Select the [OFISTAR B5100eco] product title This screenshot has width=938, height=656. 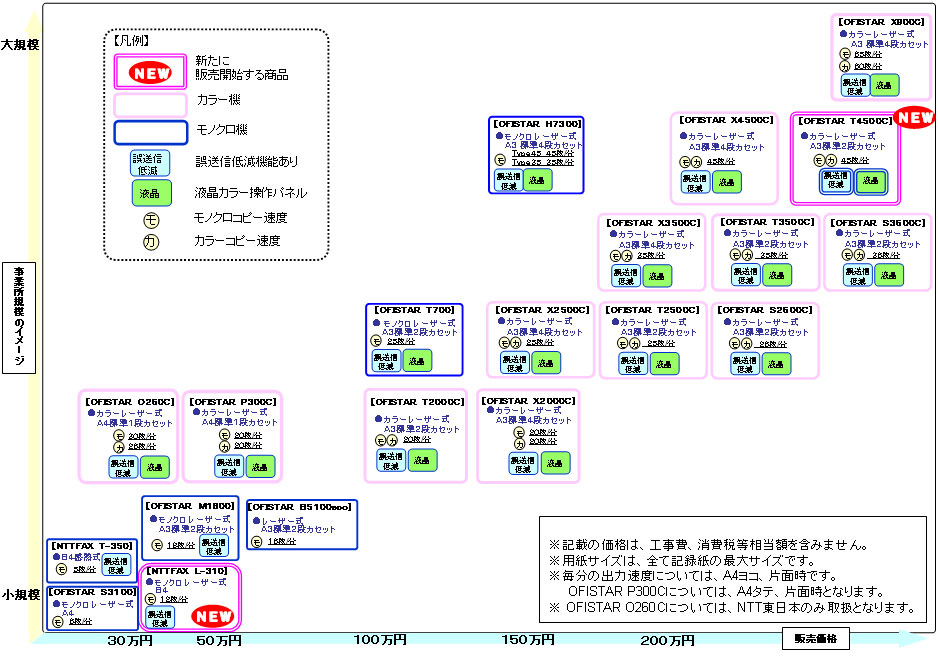click(x=300, y=507)
